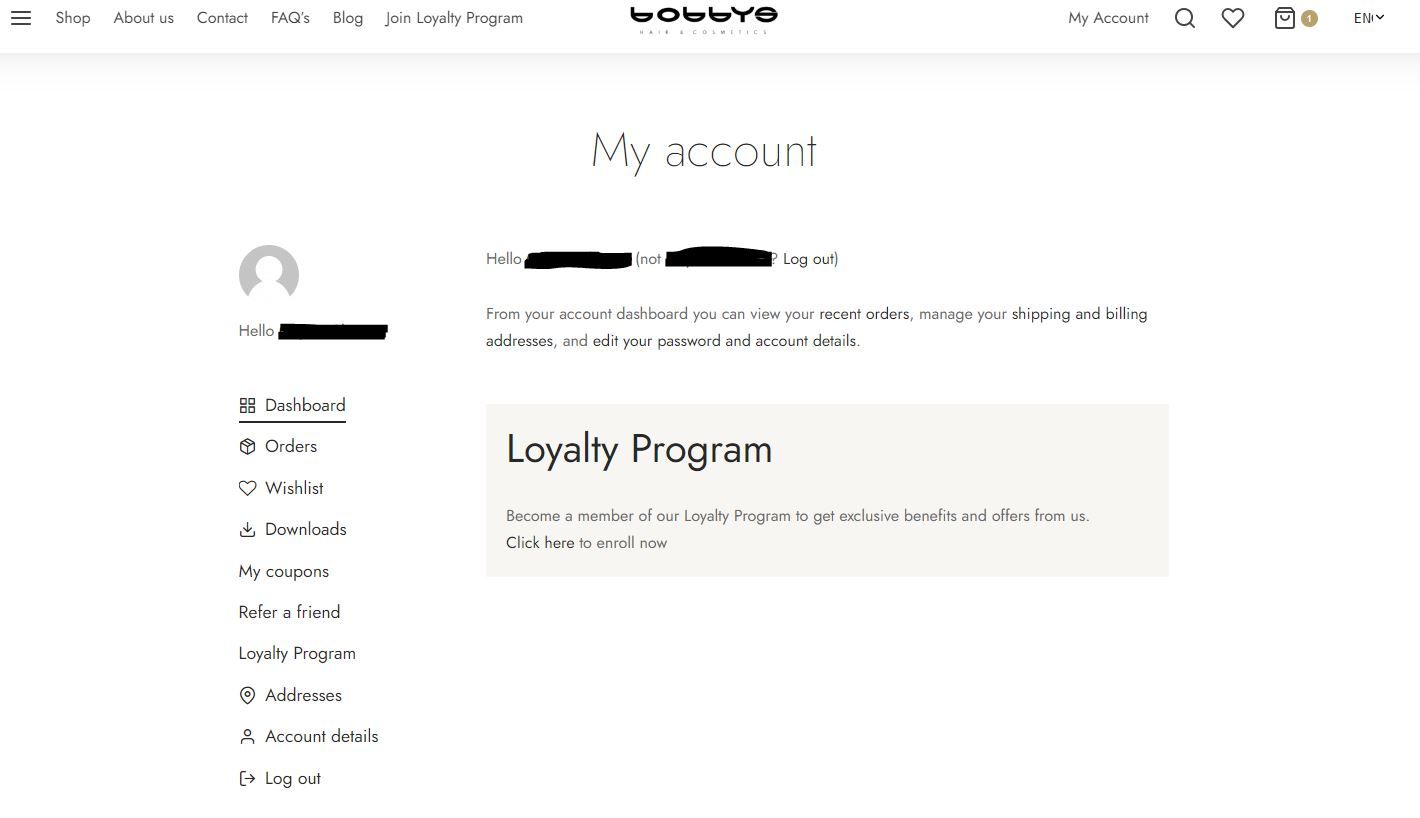Click the Bobbys logo in header
Viewport: 1420px width, 818px height.
point(704,18)
